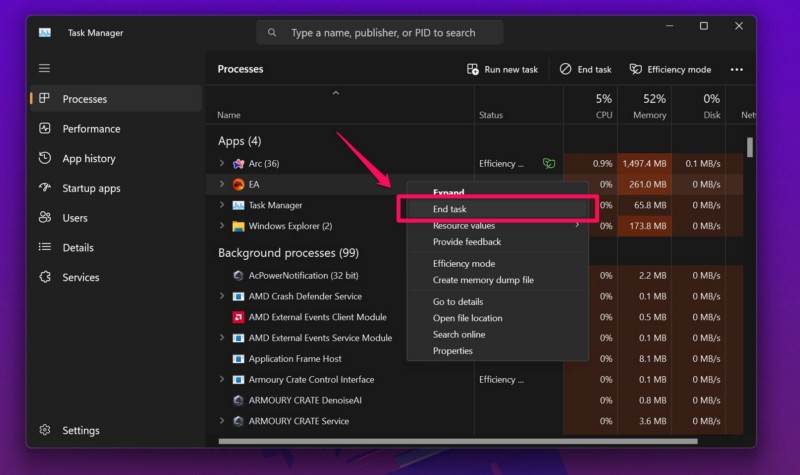The image size is (800, 475).
Task: Toggle Efficiency mode in the toolbar
Action: tap(669, 69)
